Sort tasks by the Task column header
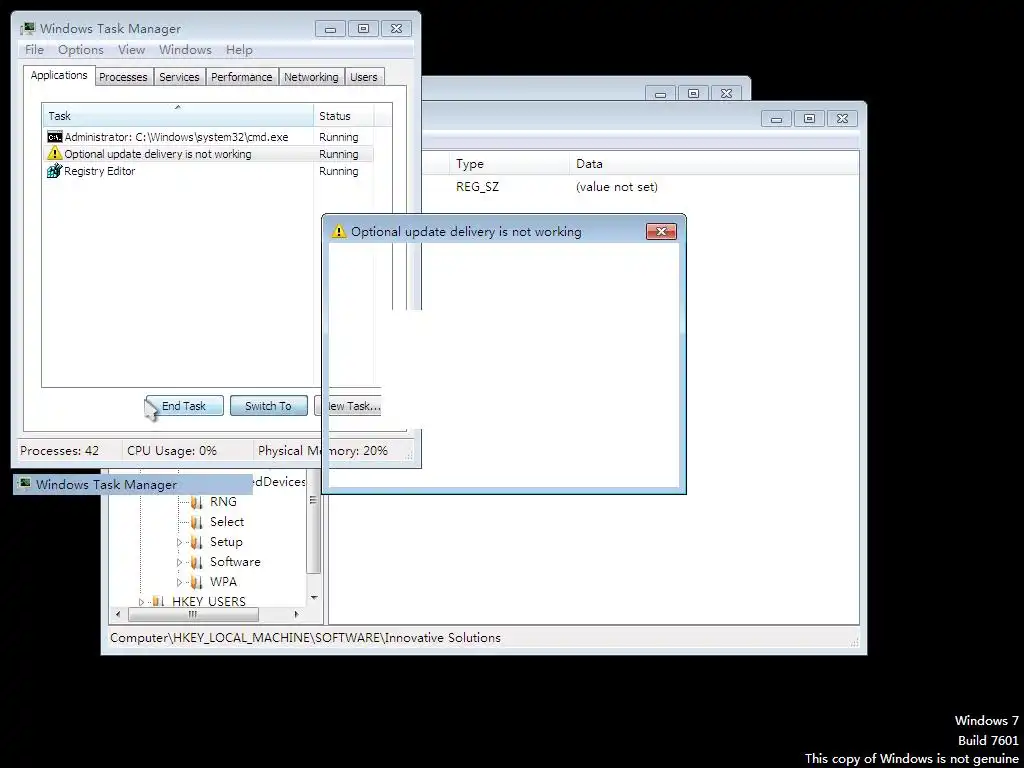 pyautogui.click(x=178, y=116)
